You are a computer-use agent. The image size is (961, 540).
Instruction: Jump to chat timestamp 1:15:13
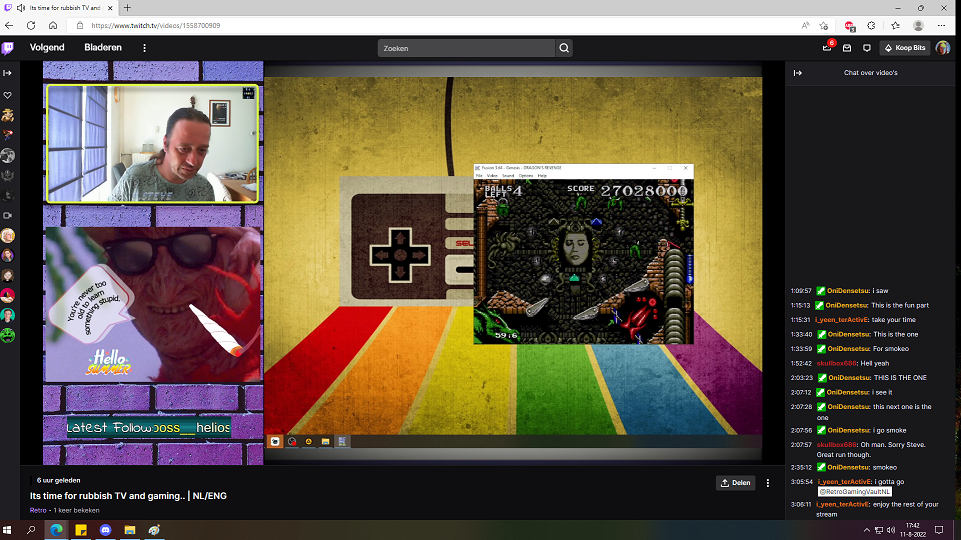click(x=800, y=305)
